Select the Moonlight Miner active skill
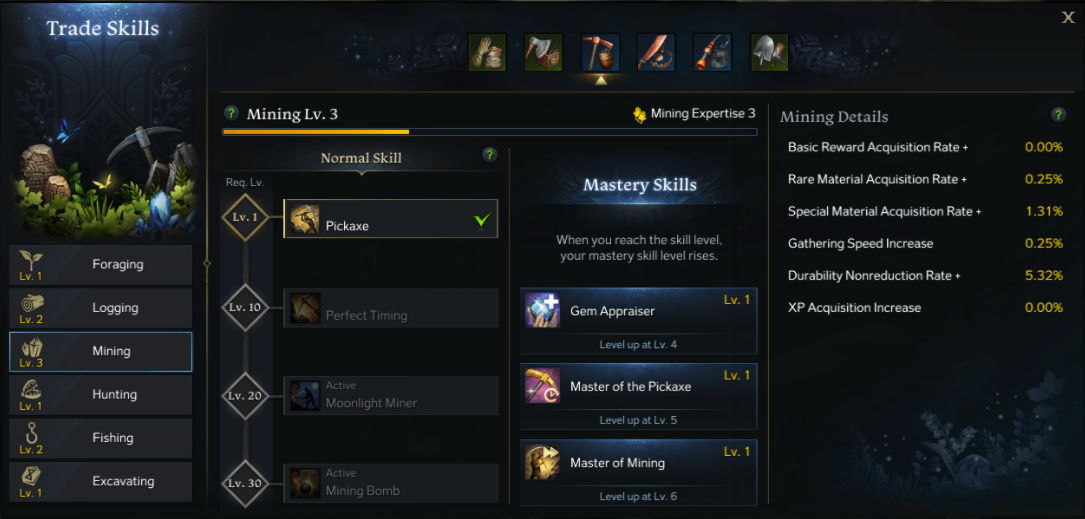1085x519 pixels. click(391, 395)
